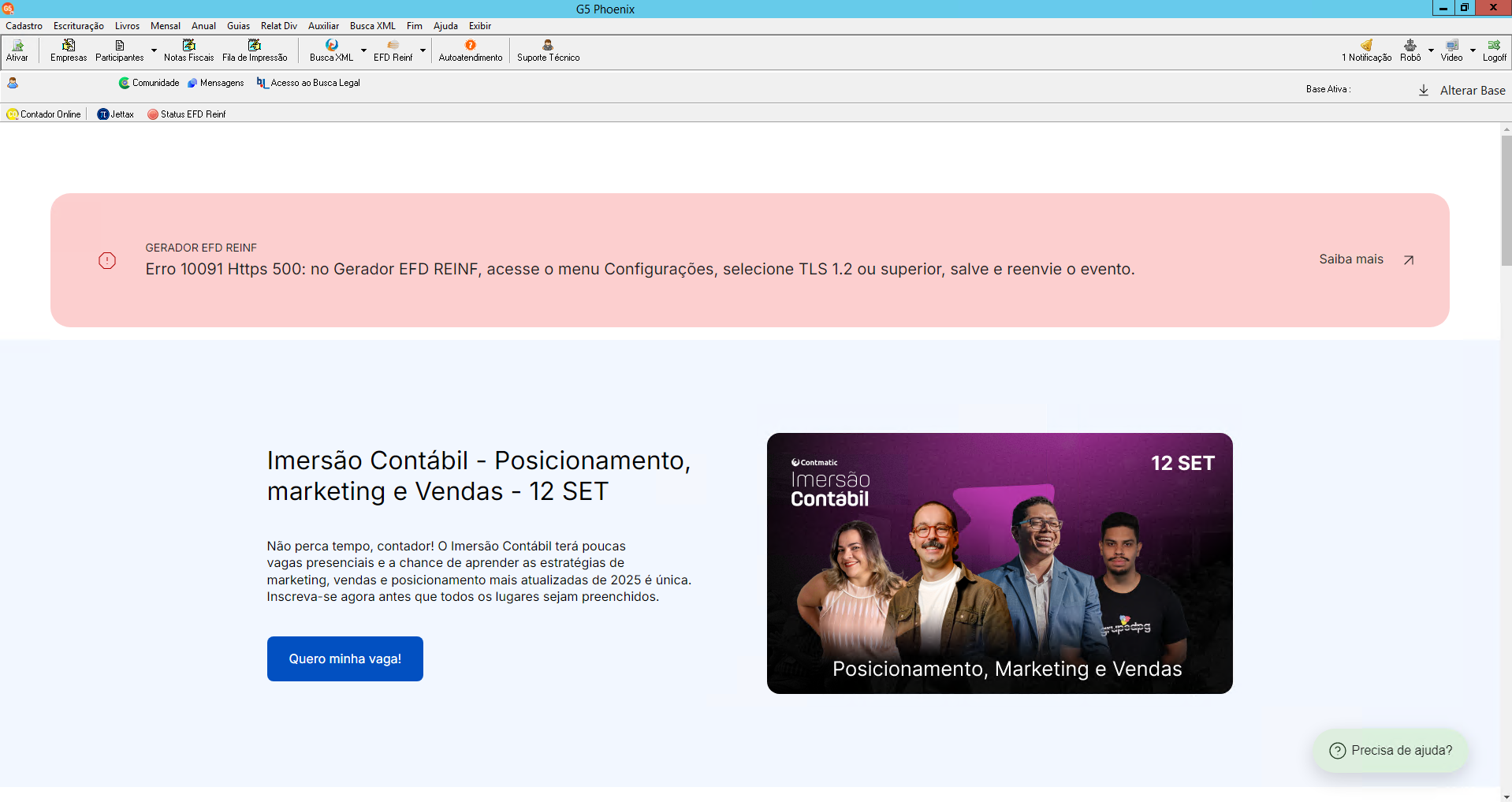1512x802 pixels.
Task: Open the Escrituração menu
Action: tap(79, 26)
